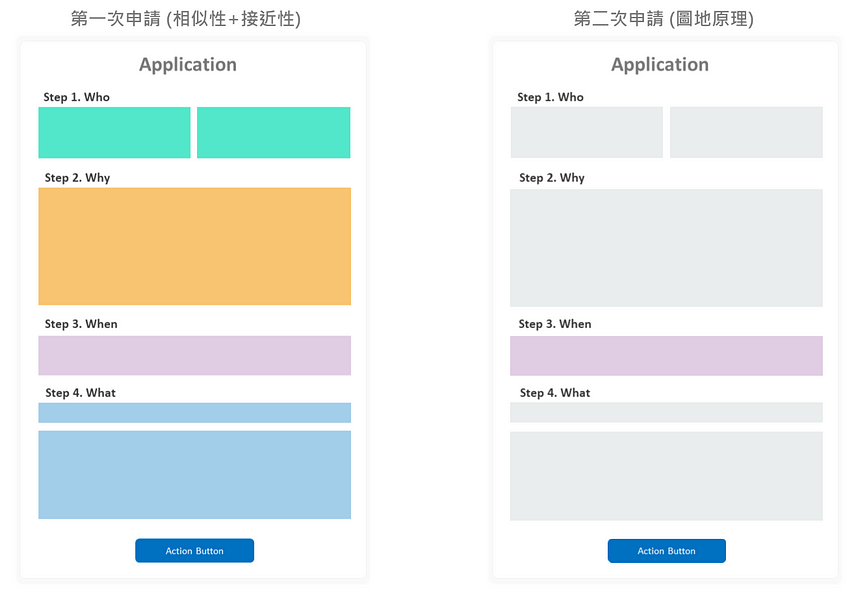Click 'Step 1. Who' label in left mockup
Screen dimensions: 854x600
click(77, 97)
